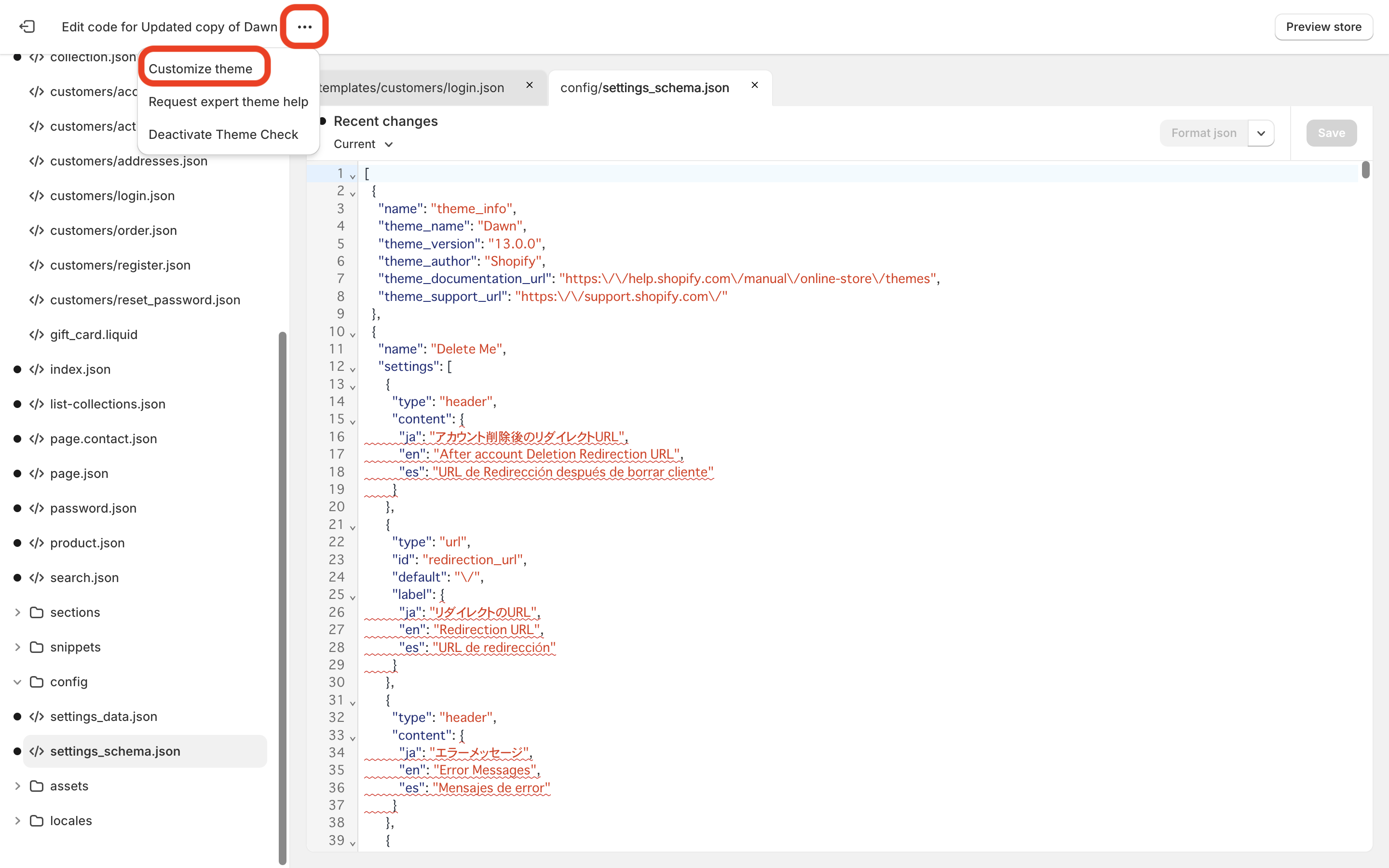Choose Request expert theme help
This screenshot has height=868, width=1389.
(229, 101)
